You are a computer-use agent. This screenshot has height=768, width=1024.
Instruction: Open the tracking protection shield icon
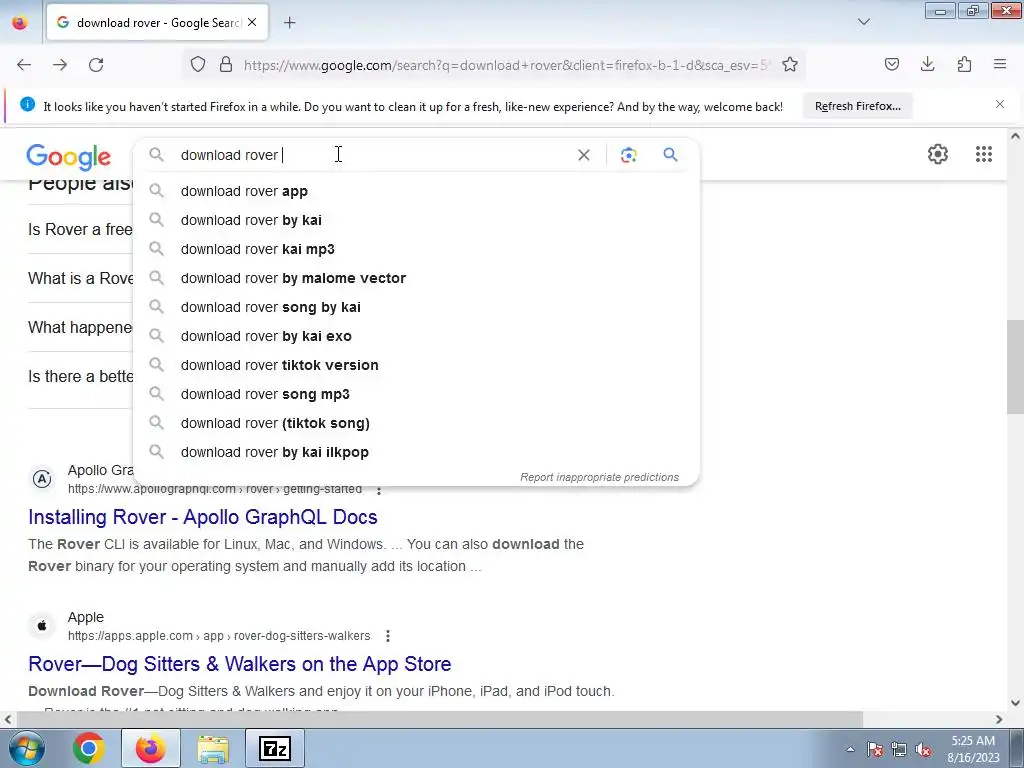coord(198,65)
